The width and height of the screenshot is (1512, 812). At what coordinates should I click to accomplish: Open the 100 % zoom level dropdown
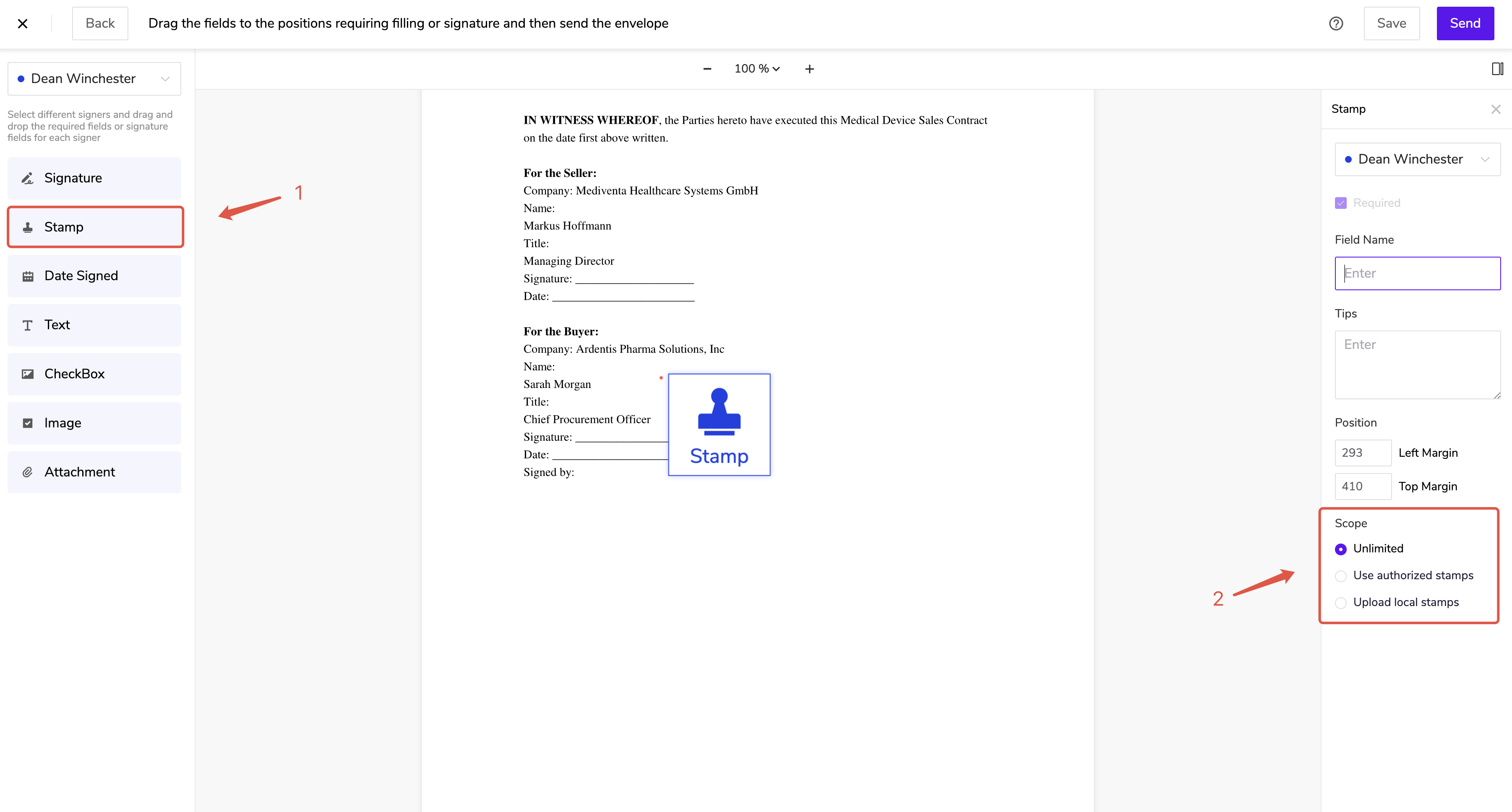(756, 69)
